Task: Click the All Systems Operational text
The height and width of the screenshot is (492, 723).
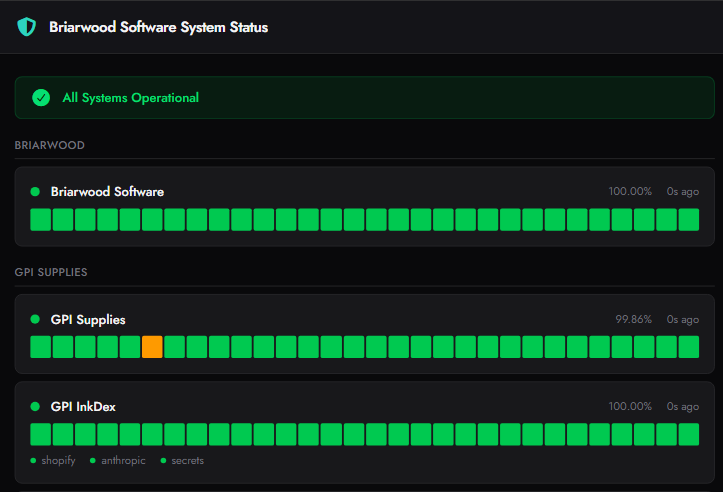Action: 130,98
